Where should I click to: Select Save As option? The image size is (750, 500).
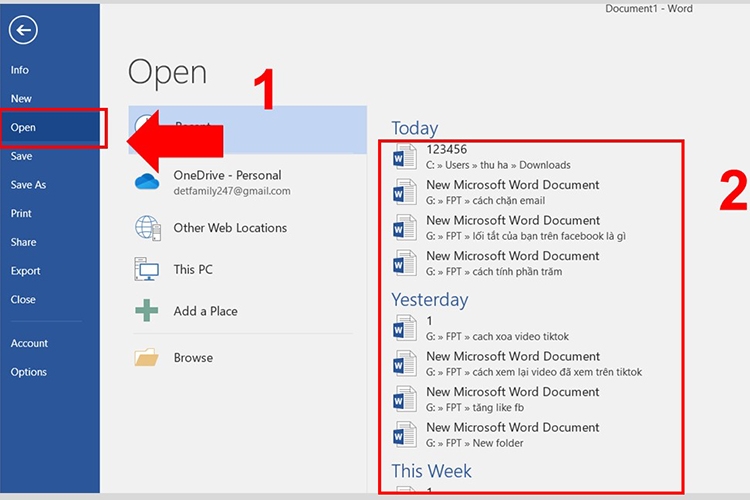28,185
